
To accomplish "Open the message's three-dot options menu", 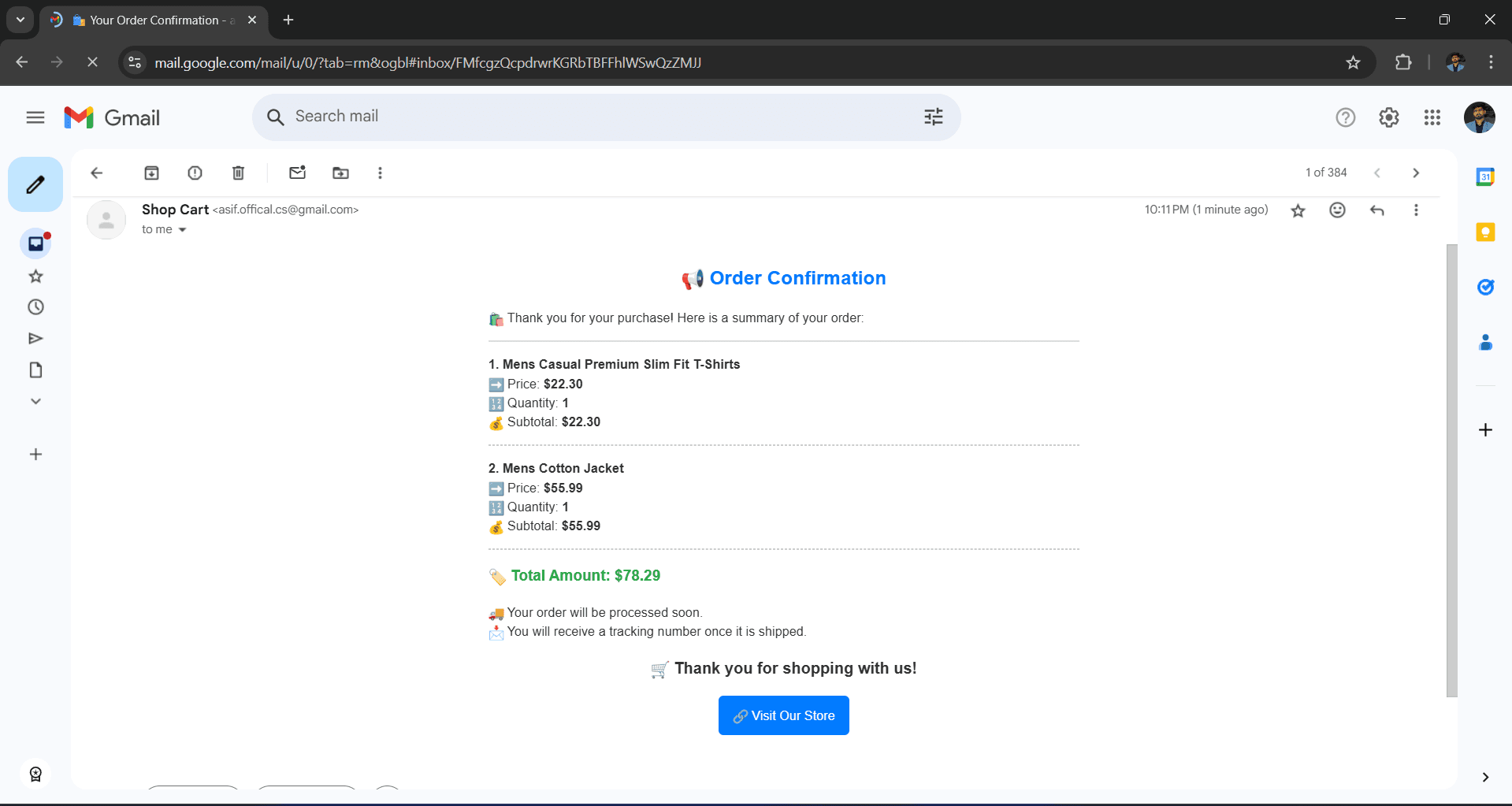I will point(1416,210).
